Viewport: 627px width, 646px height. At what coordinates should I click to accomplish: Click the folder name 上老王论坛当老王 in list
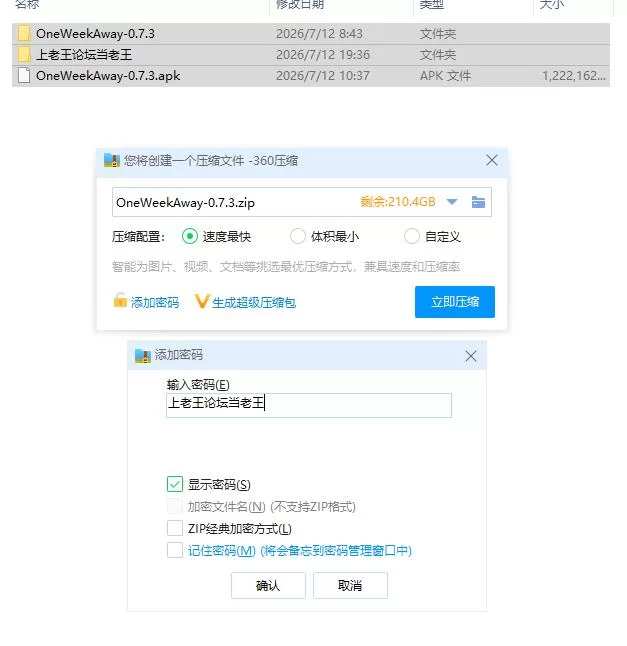[x=84, y=55]
